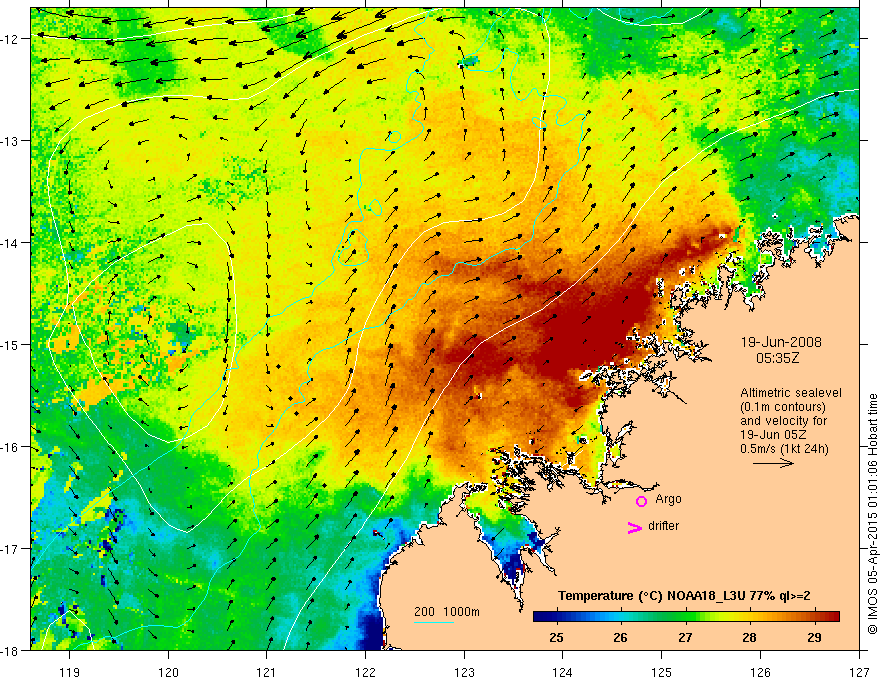Click the temperature color bar
880x680 pixels.
pos(686,617)
